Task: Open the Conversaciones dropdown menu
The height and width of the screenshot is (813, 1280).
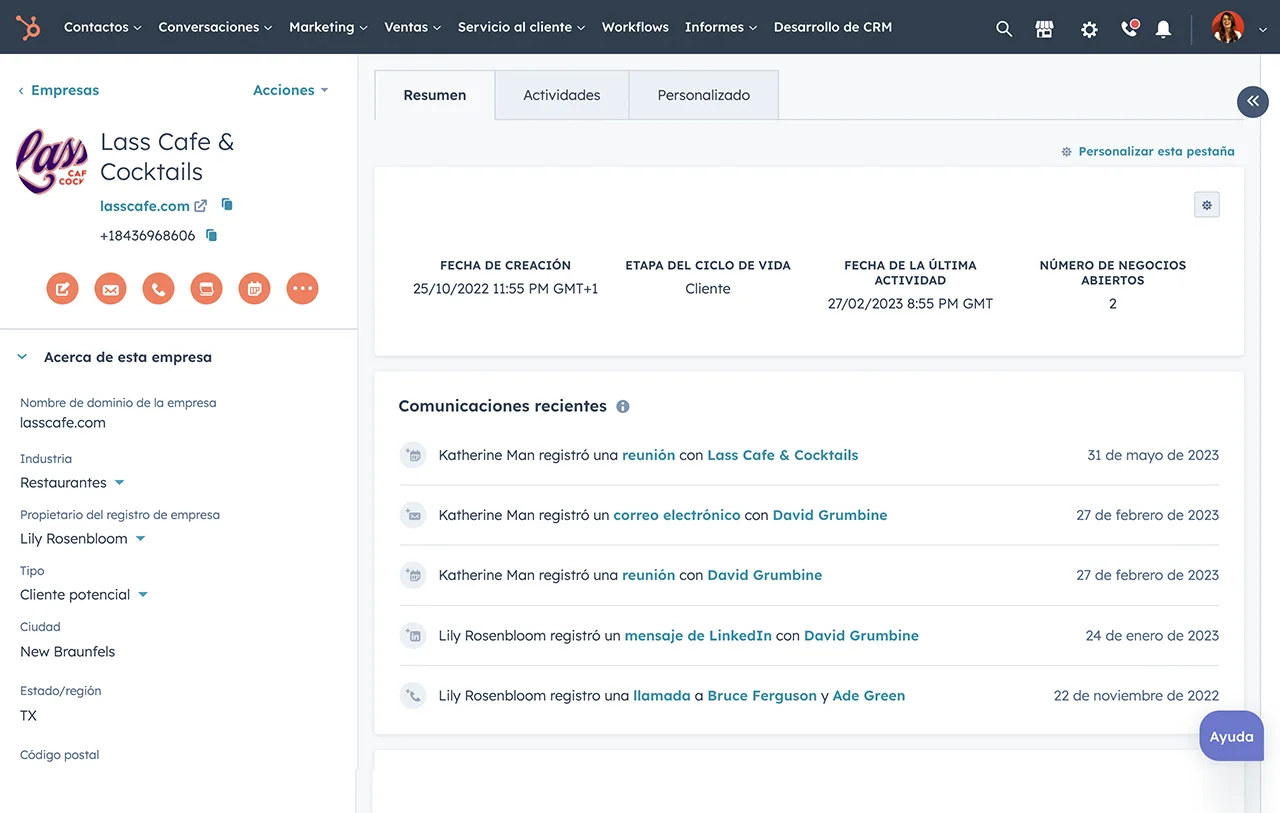Action: (216, 27)
